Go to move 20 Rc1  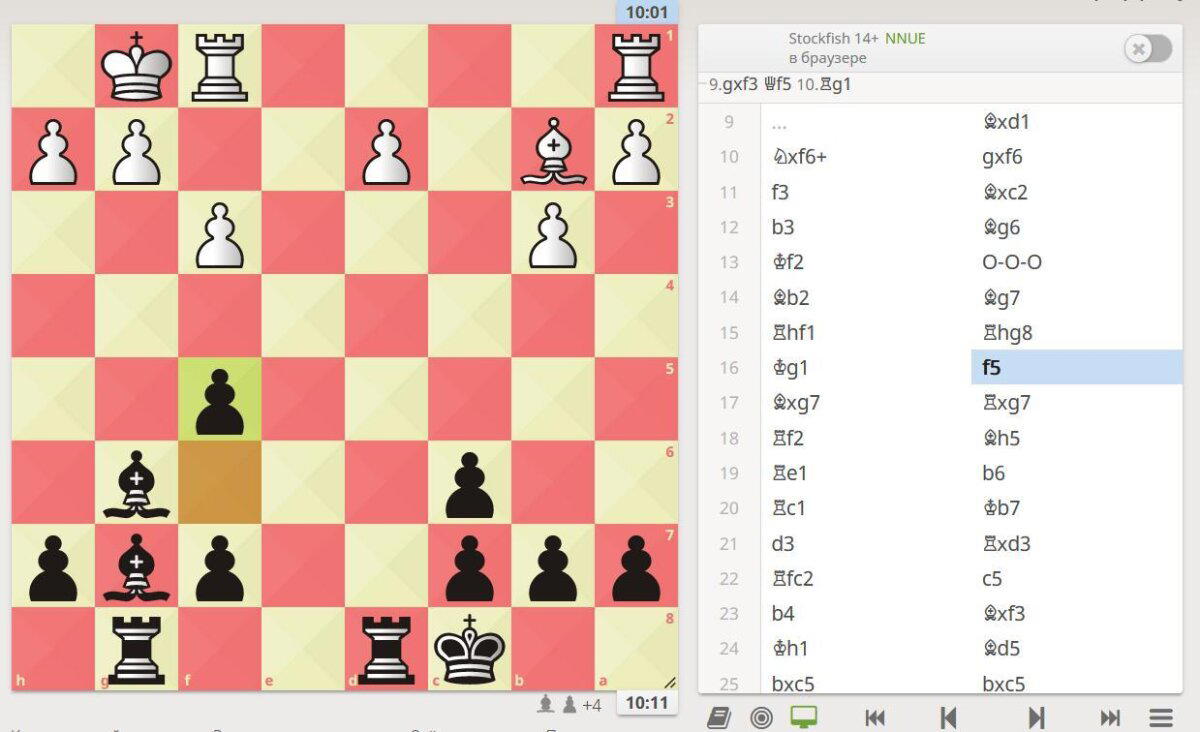pyautogui.click(x=865, y=508)
